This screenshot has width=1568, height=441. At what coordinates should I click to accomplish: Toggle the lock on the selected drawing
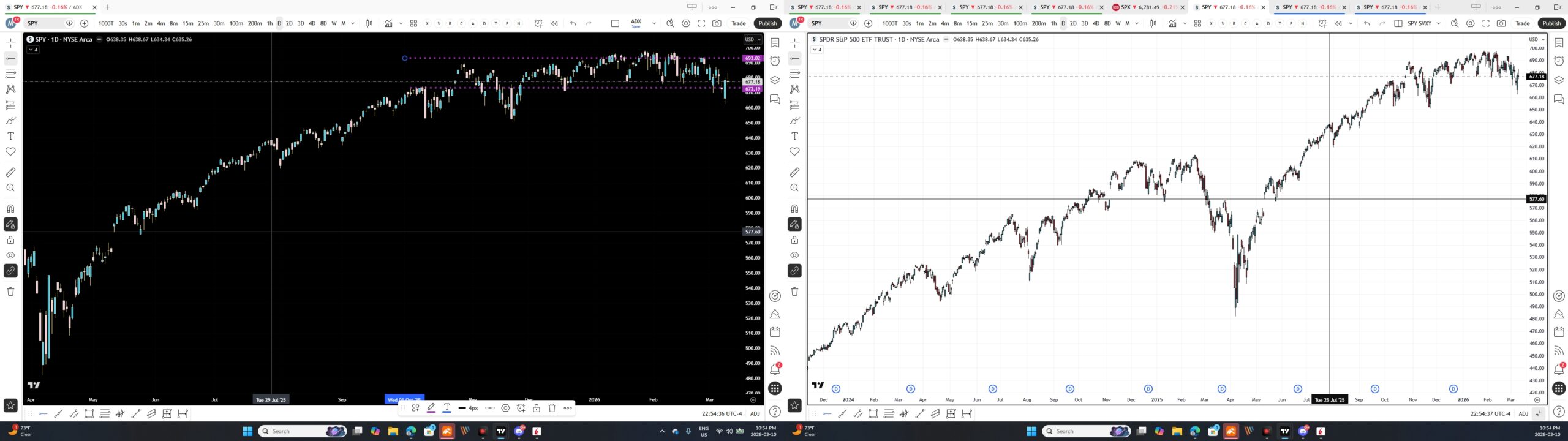[x=537, y=408]
